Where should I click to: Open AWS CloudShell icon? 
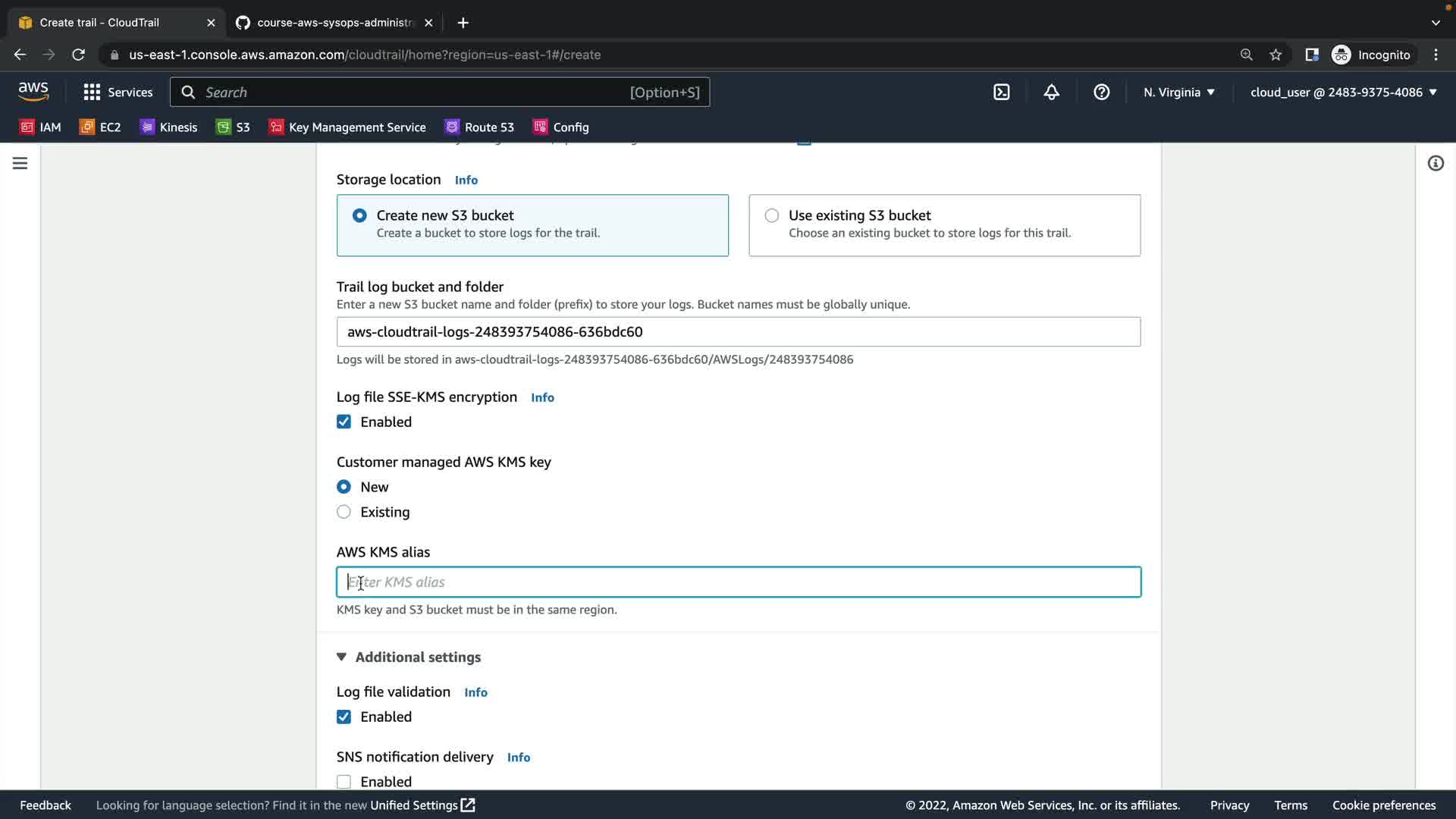[1002, 93]
